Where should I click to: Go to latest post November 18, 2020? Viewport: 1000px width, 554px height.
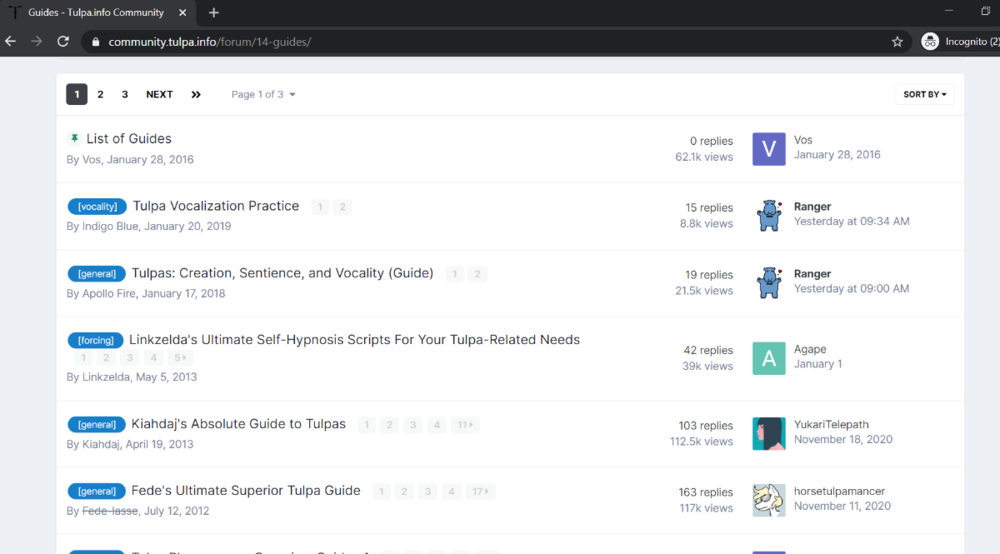pyautogui.click(x=843, y=439)
